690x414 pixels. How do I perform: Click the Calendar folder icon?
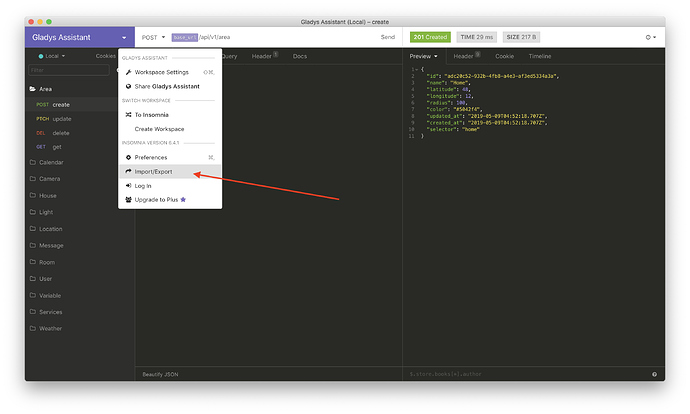pos(33,162)
